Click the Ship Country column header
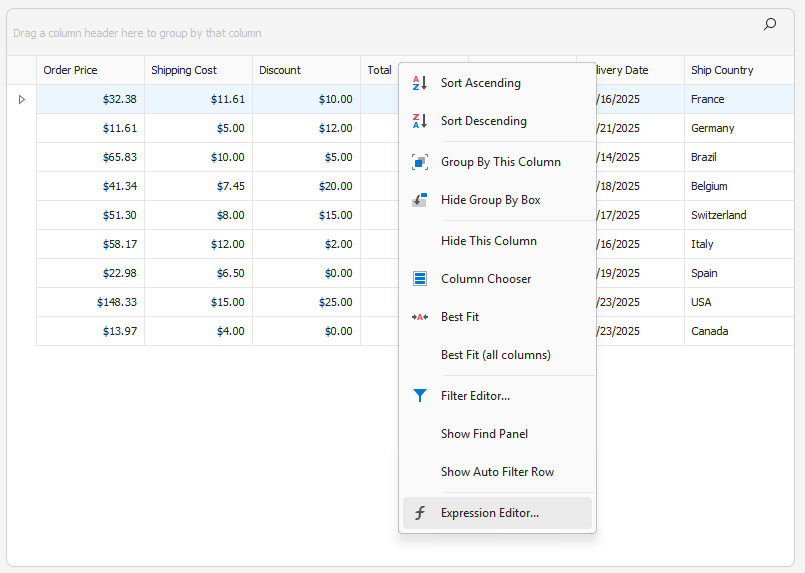This screenshot has width=805, height=573. [739, 70]
